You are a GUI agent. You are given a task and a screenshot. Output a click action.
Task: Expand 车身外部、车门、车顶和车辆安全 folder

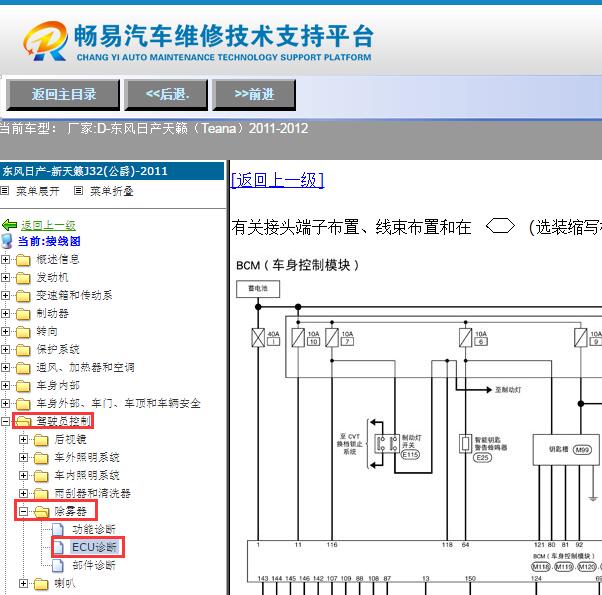(x=5, y=403)
